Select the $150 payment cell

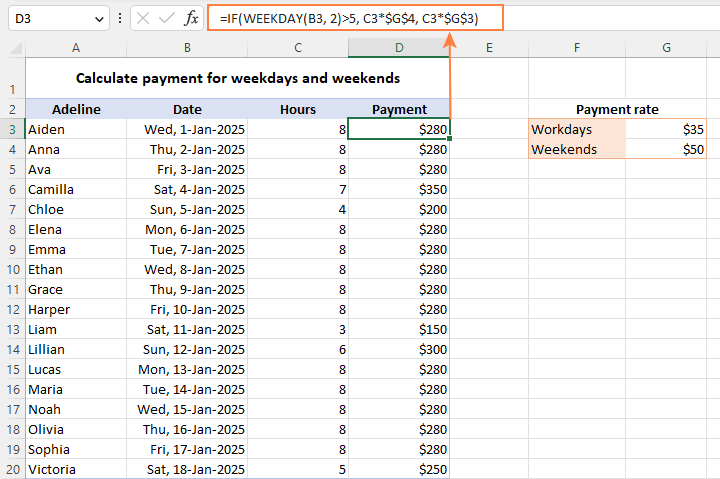[399, 330]
